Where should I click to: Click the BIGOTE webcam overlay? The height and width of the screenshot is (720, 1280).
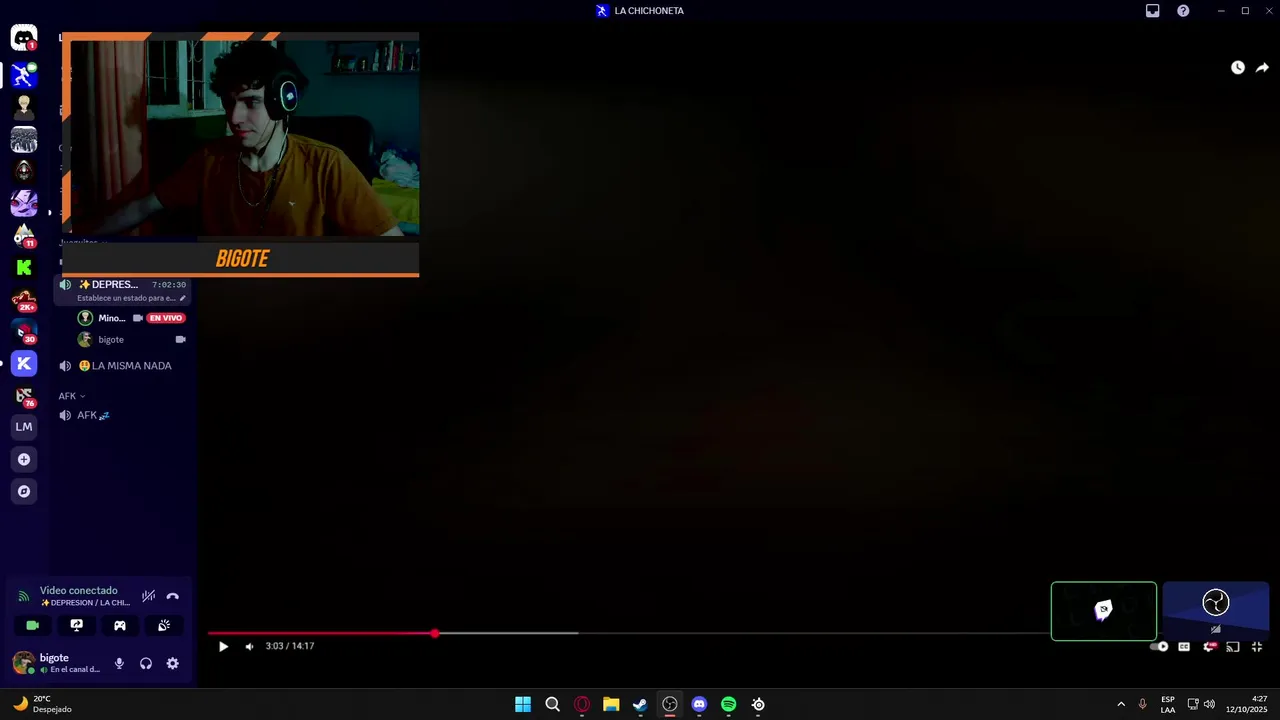pyautogui.click(x=240, y=155)
